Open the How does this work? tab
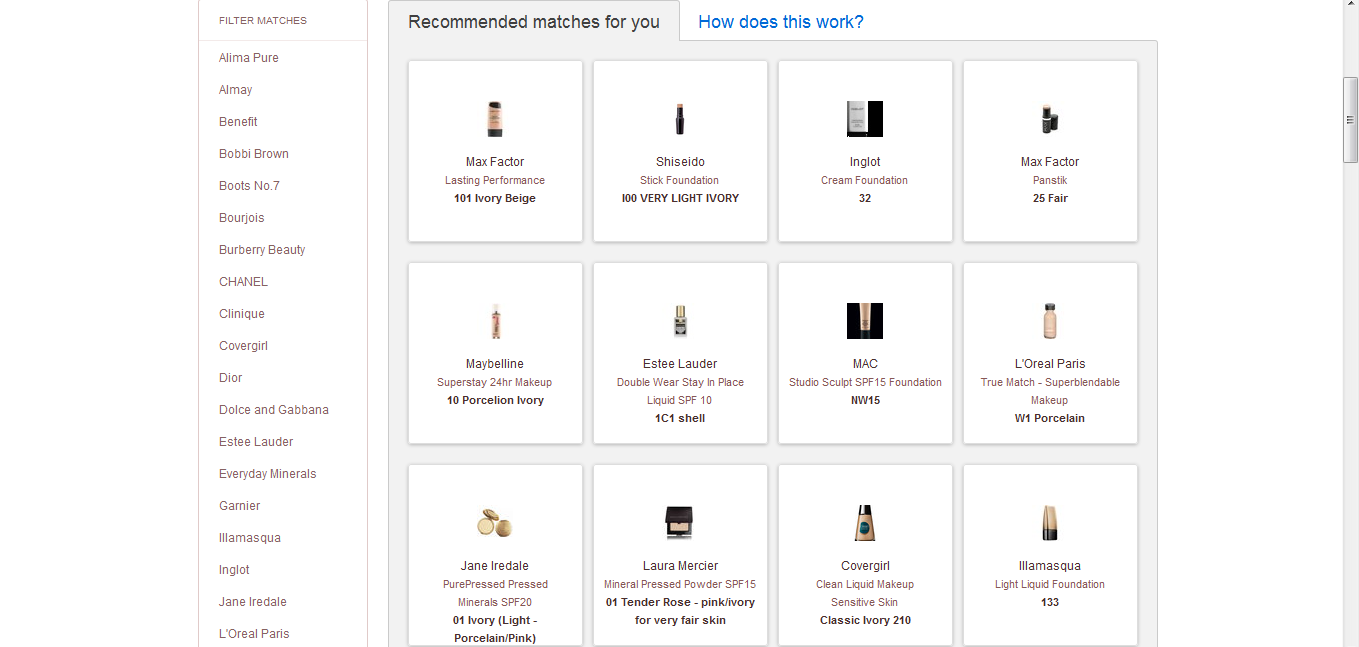 781,22
